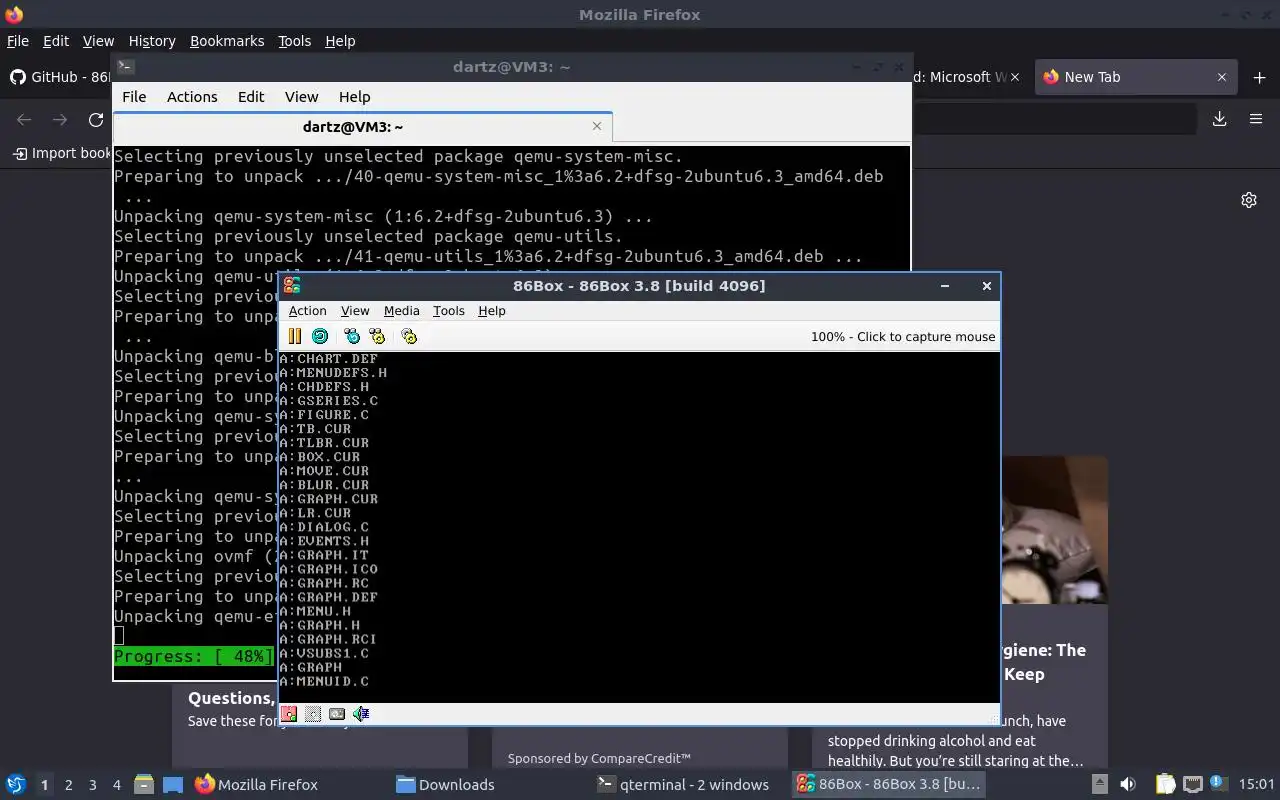Activate 86Box taskbar button
Image resolution: width=1280 pixels, height=800 pixels.
coord(890,784)
